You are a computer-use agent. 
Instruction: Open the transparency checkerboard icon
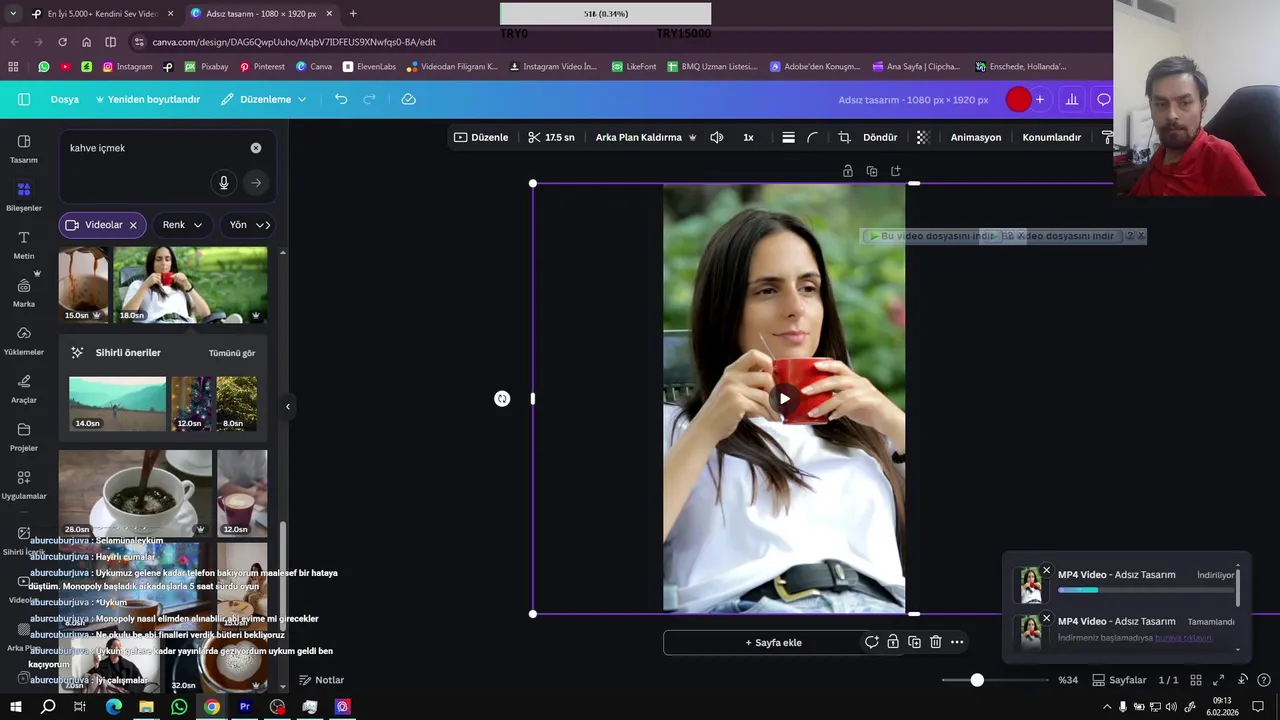point(923,137)
